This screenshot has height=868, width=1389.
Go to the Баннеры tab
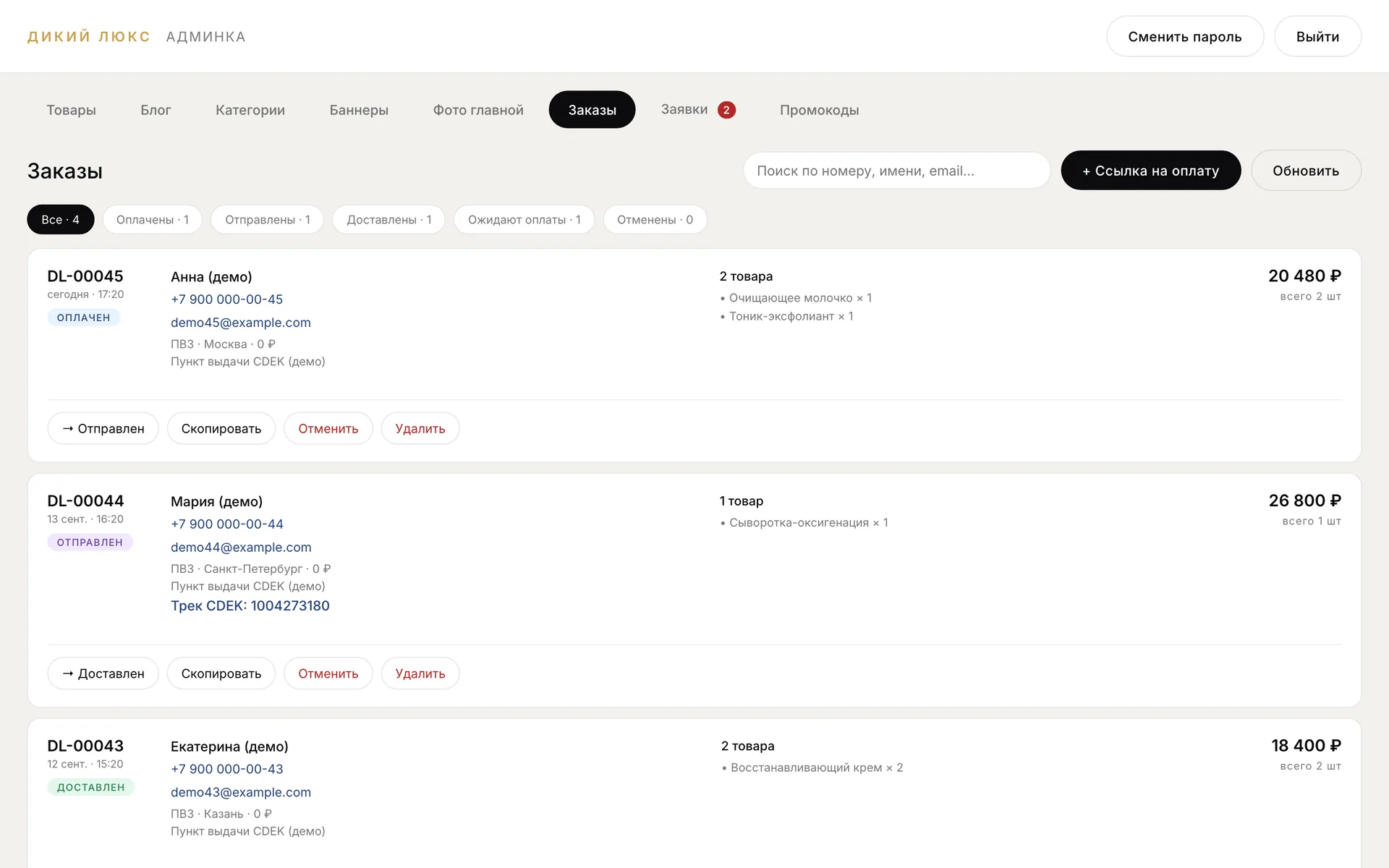click(359, 110)
